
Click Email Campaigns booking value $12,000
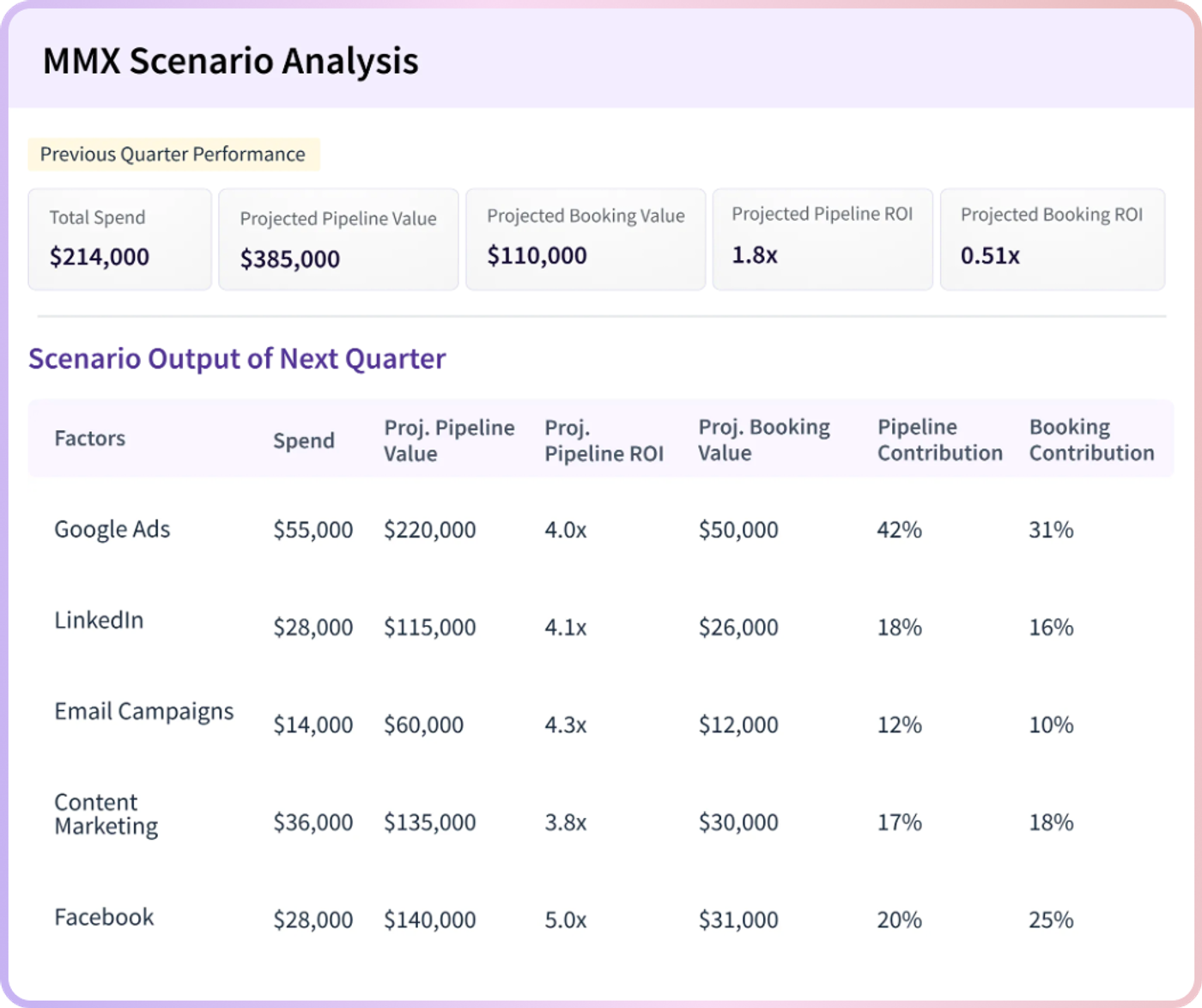[738, 725]
